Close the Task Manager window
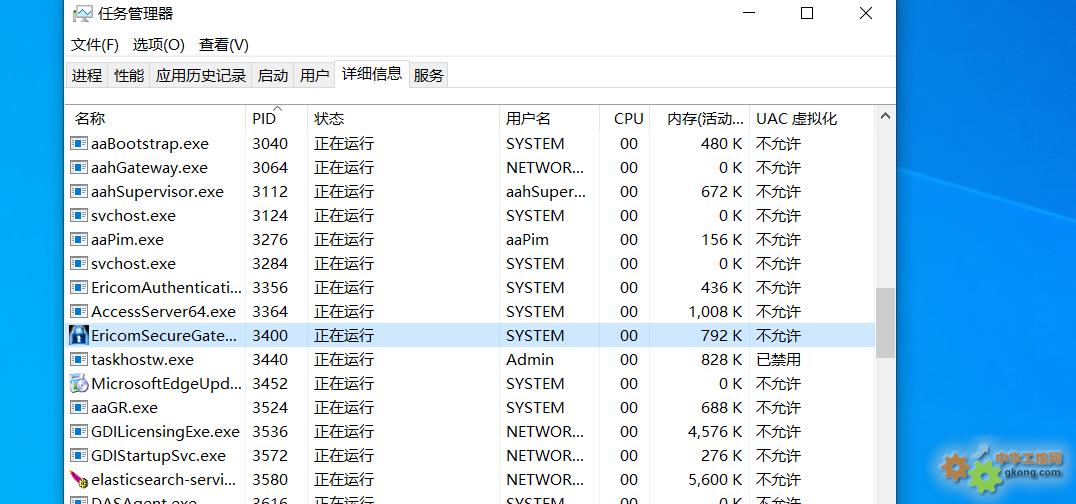Viewport: 1076px width, 504px height. coord(866,13)
